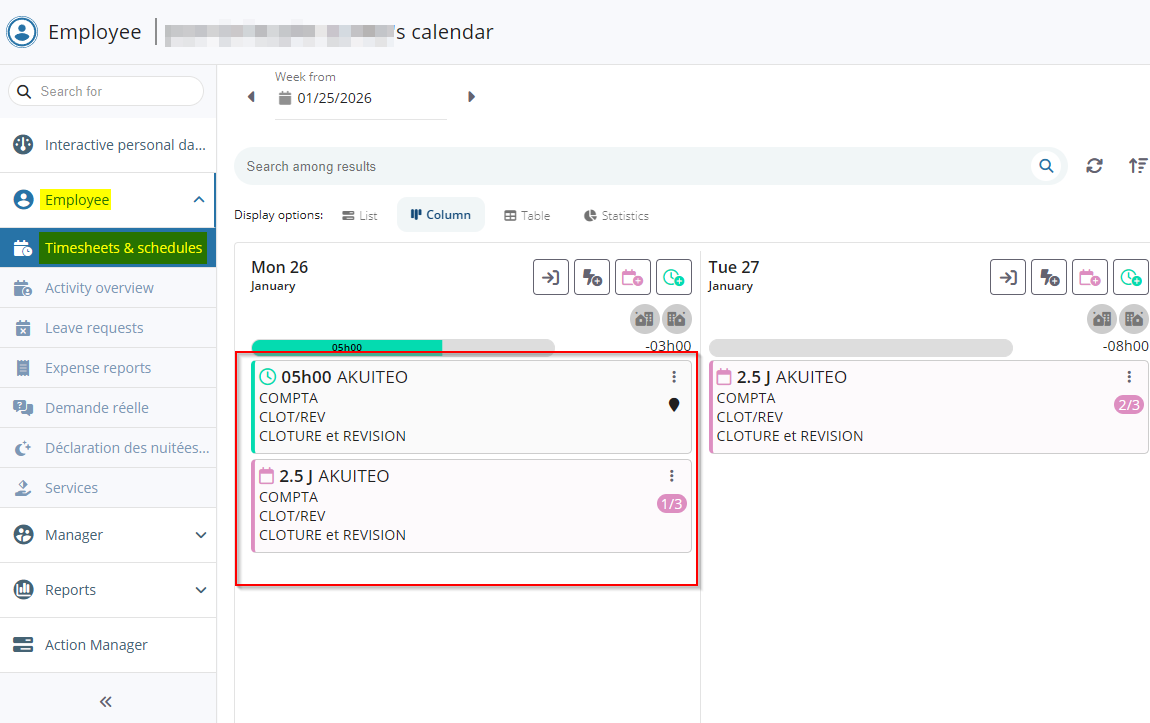
Task: Expand the Manager section in the sidebar
Action: point(200,535)
